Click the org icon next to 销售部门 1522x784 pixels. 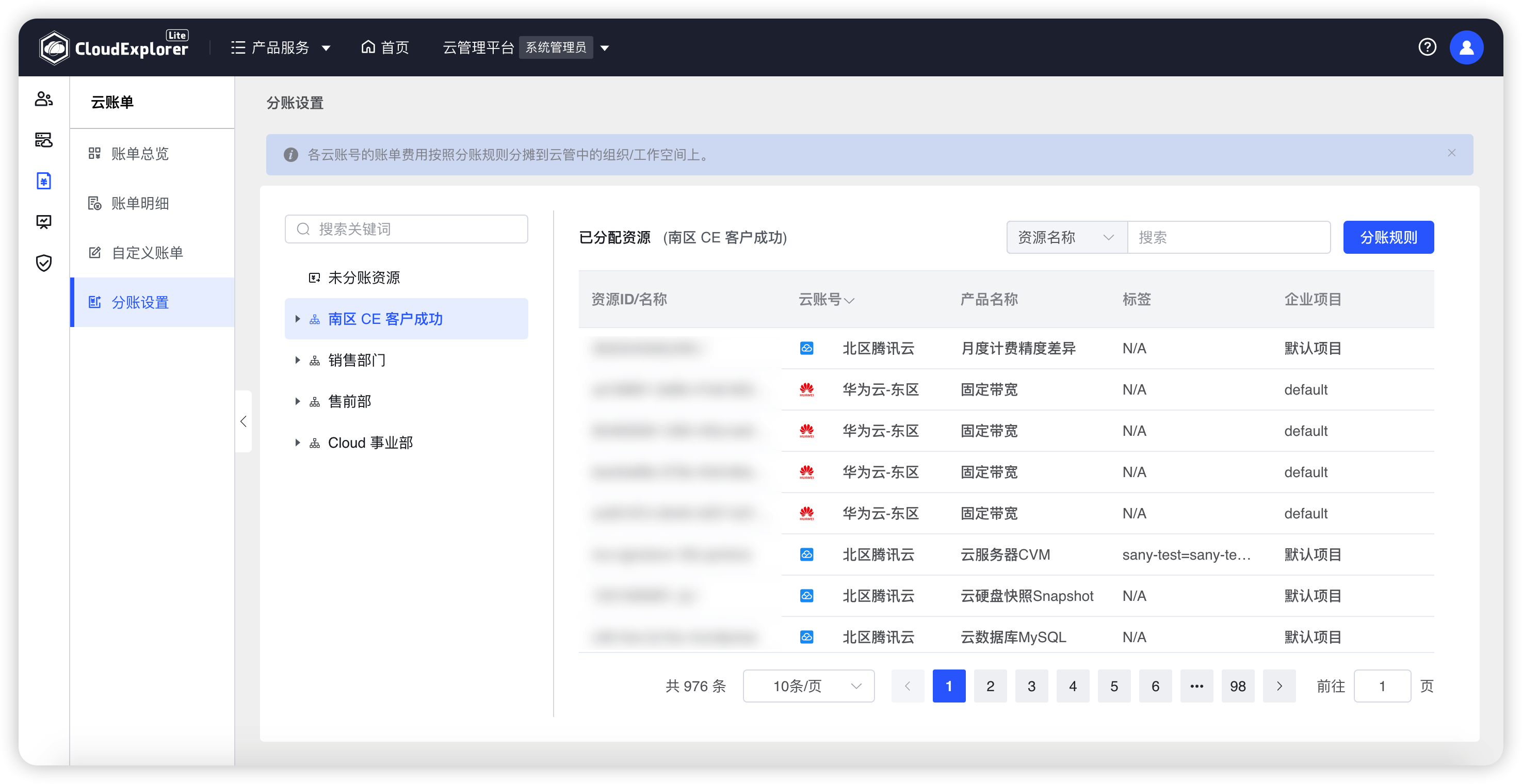315,361
